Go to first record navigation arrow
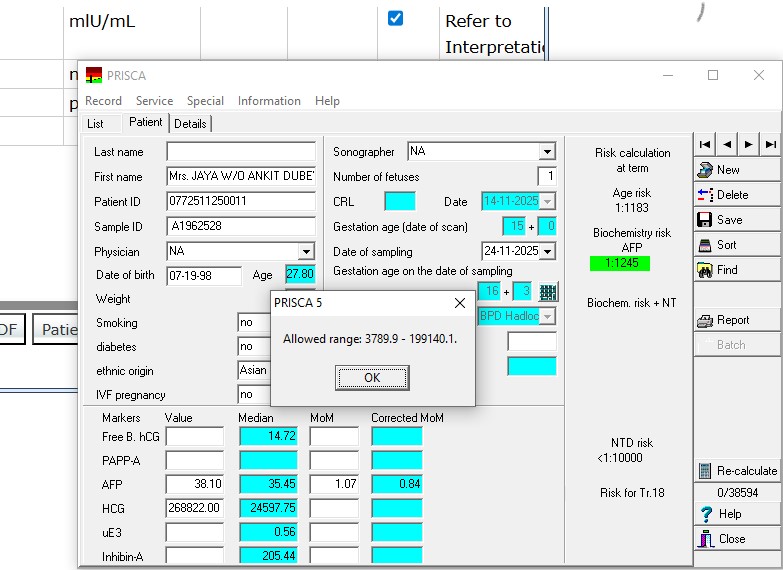This screenshot has width=783, height=570. (705, 145)
